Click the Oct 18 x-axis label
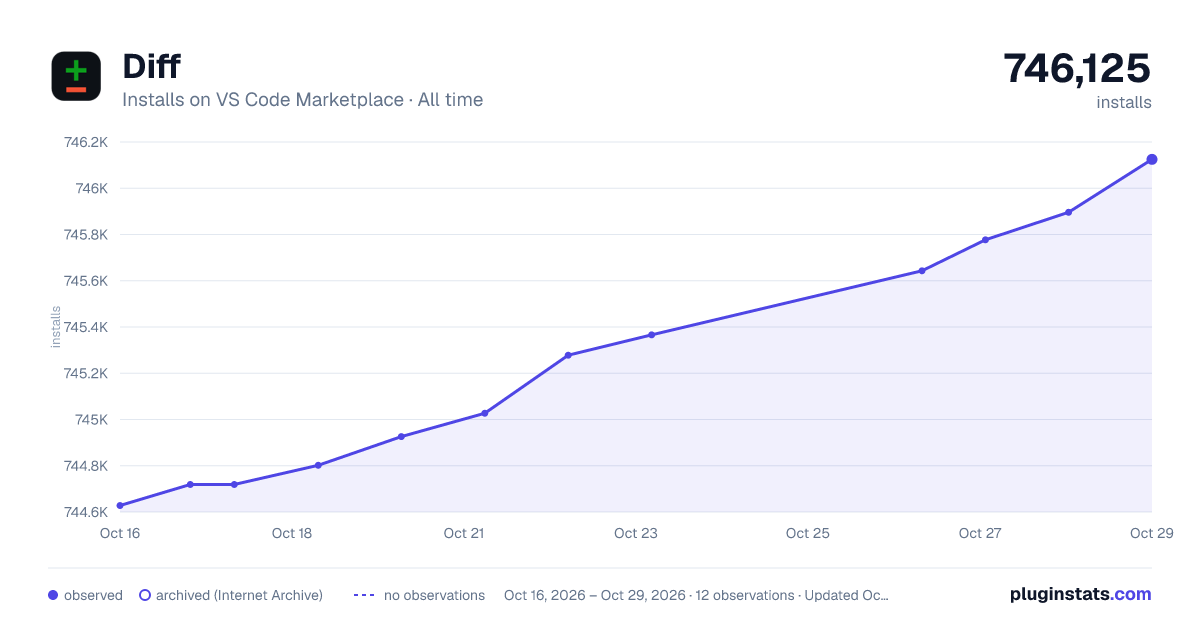 [x=292, y=533]
